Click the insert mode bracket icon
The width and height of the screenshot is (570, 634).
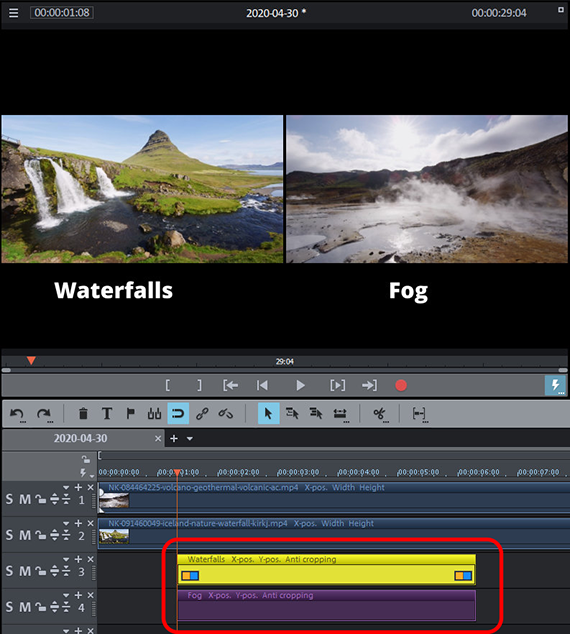point(419,414)
